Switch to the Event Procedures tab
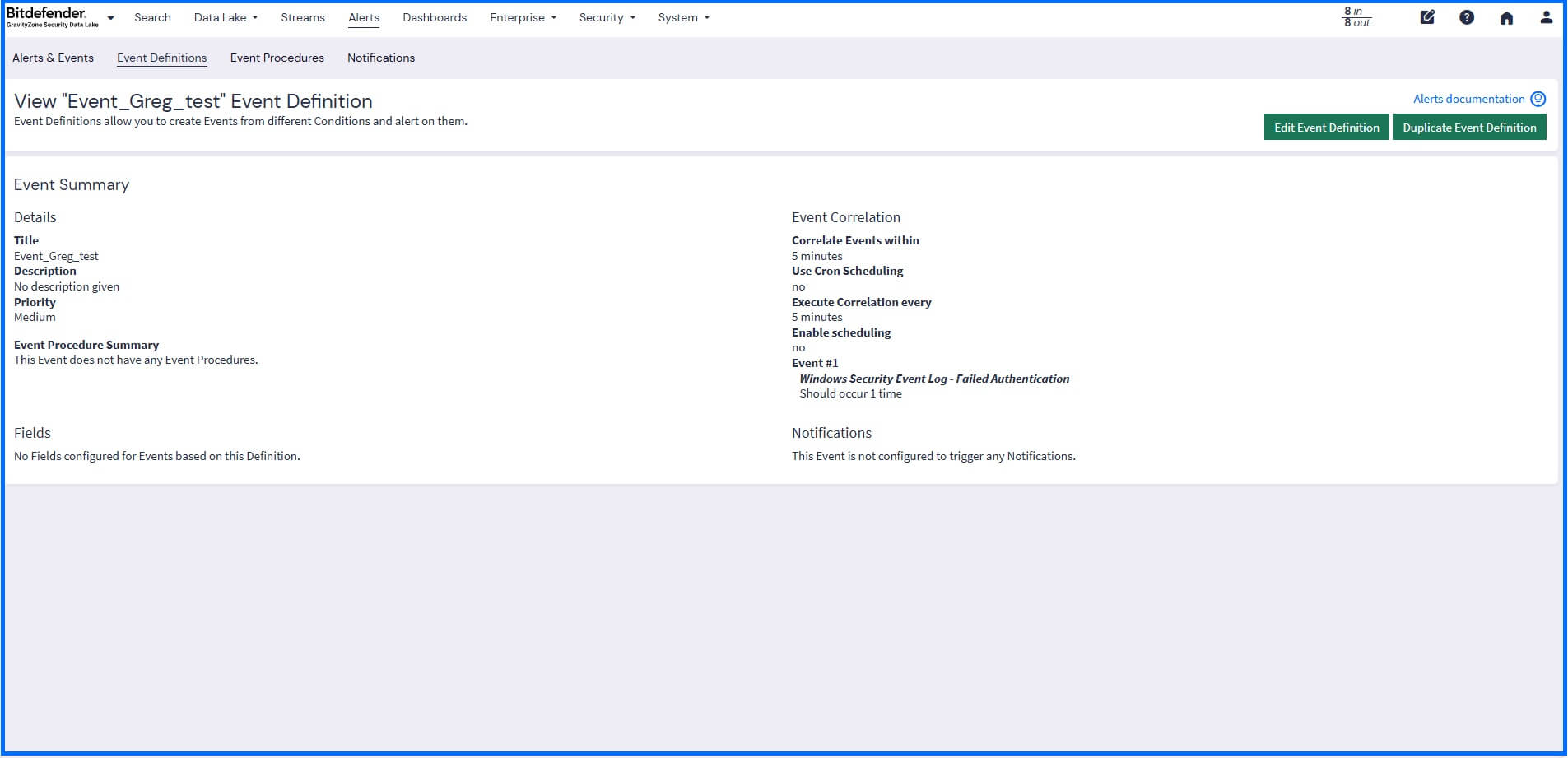 coord(277,58)
